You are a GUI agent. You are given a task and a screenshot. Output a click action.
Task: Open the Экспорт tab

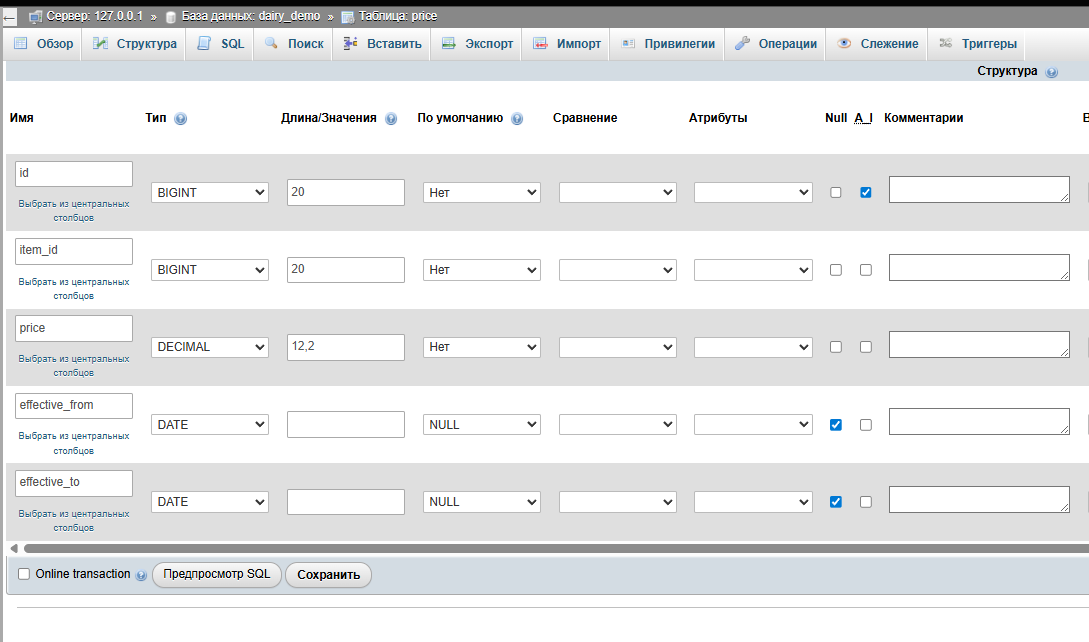point(477,44)
